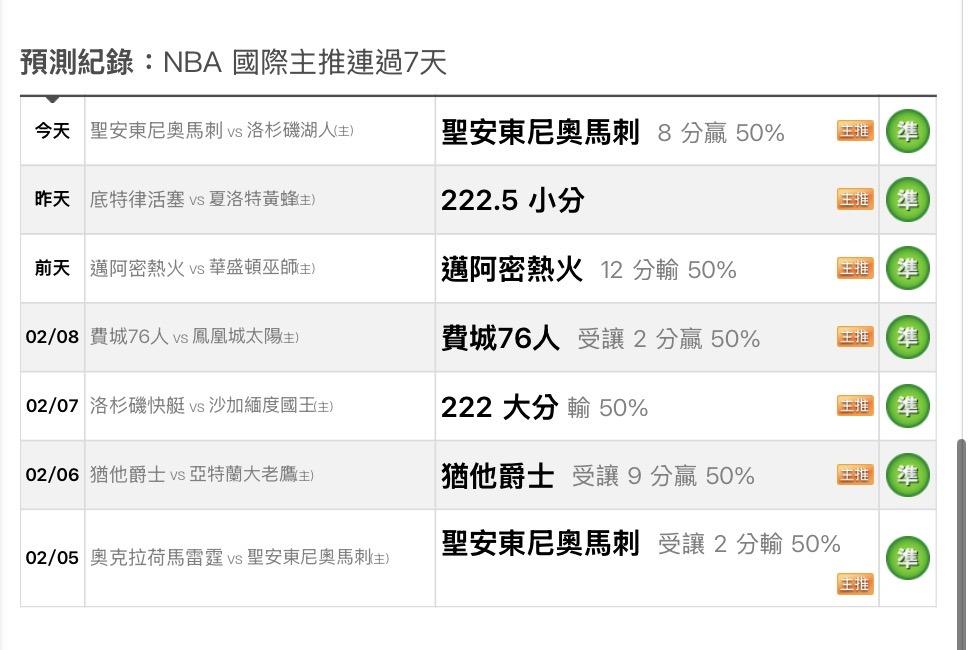Click green 準 icon in 02/07 row
This screenshot has height=650, width=975.
907,406
